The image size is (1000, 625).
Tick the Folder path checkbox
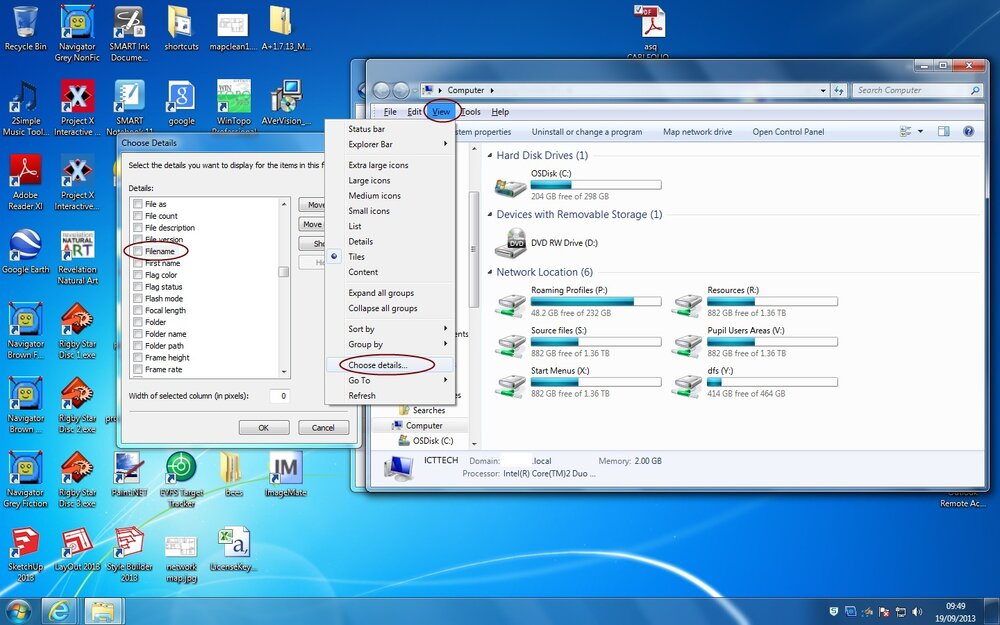click(137, 346)
